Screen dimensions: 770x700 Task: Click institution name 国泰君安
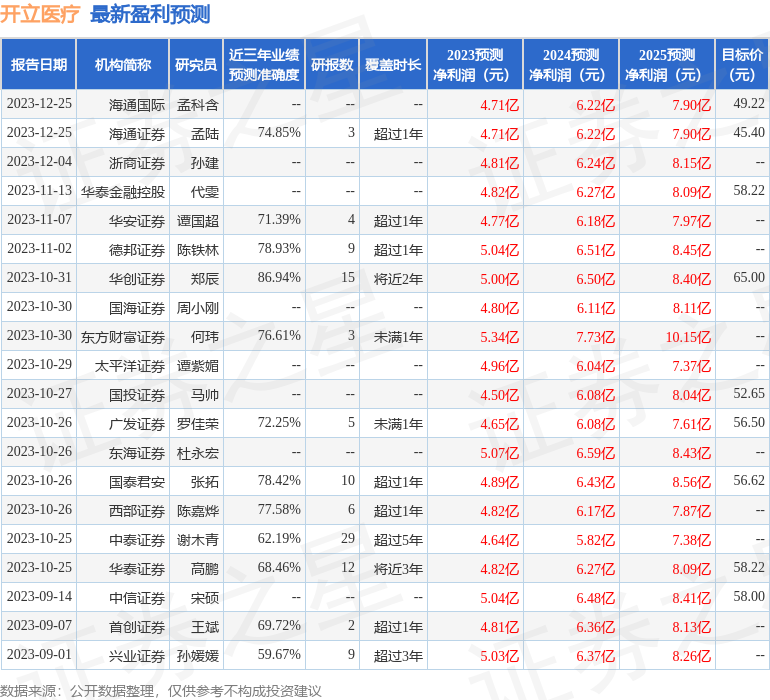coord(137,481)
